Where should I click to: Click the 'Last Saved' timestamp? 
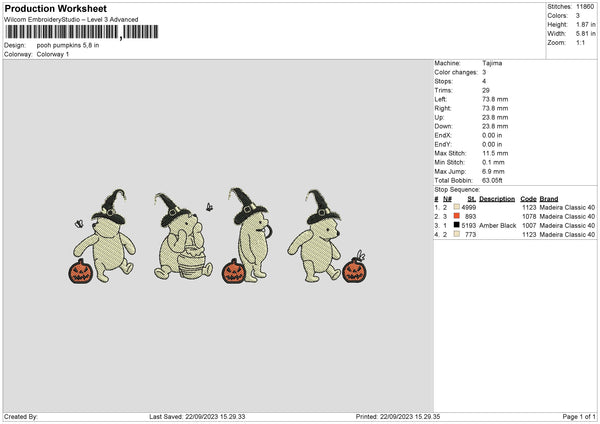pos(197,417)
